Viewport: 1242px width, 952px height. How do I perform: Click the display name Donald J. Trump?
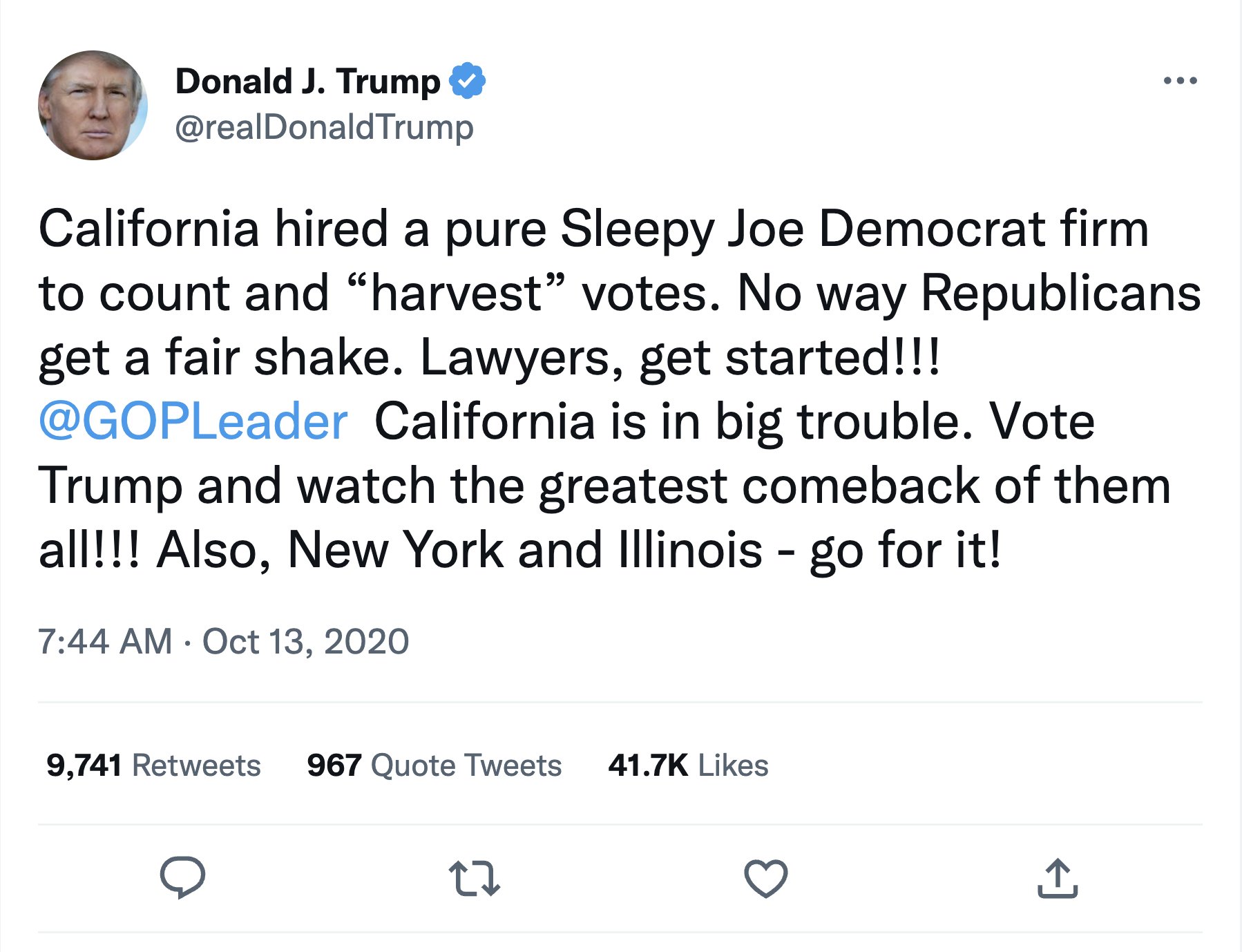pos(307,81)
